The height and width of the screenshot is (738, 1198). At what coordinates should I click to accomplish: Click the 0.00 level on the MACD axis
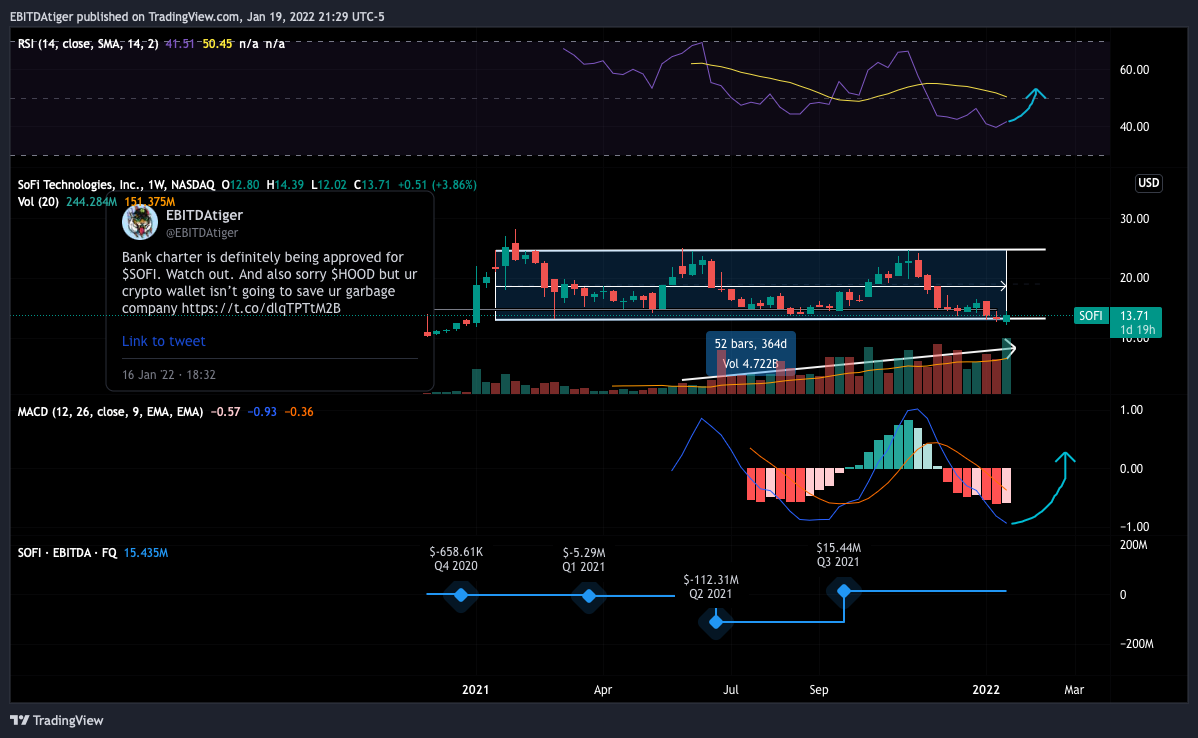[x=1131, y=468]
